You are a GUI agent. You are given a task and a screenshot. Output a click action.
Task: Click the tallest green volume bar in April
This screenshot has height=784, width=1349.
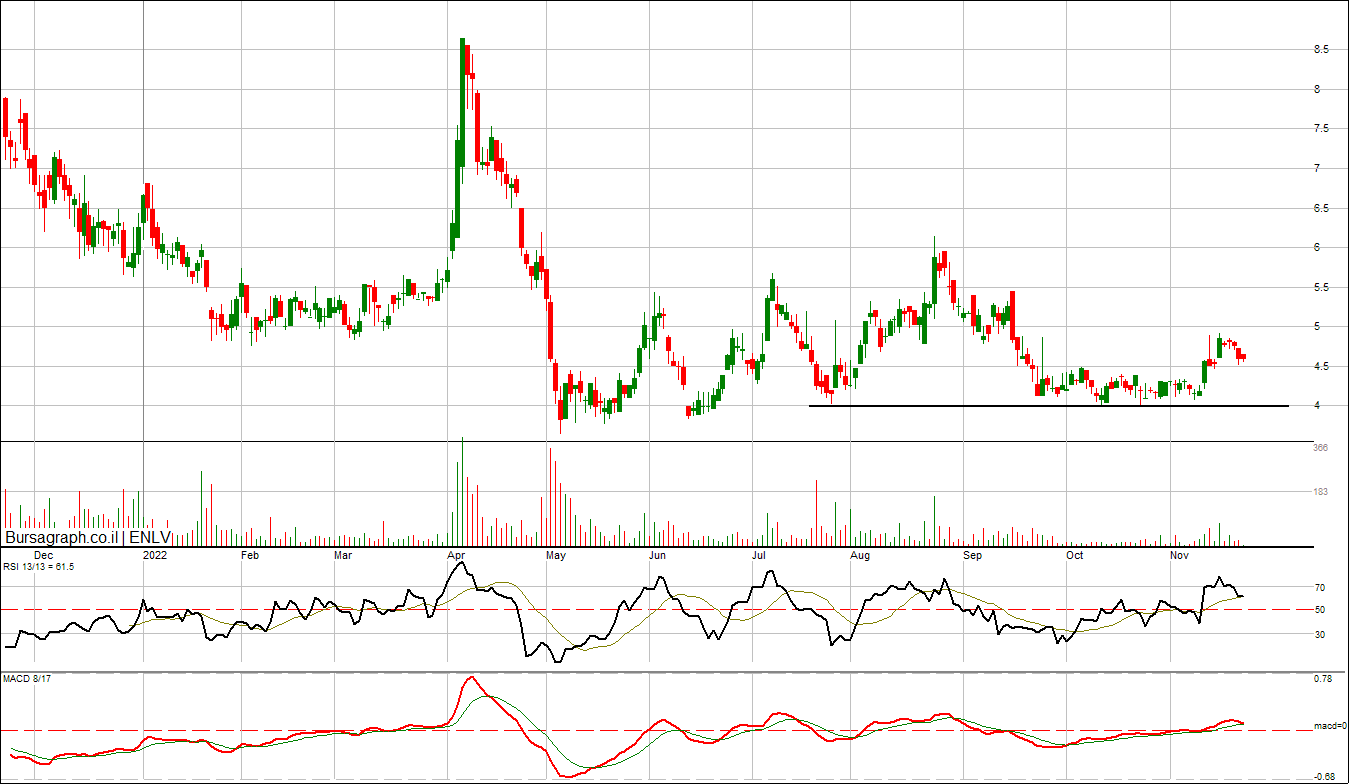point(462,491)
